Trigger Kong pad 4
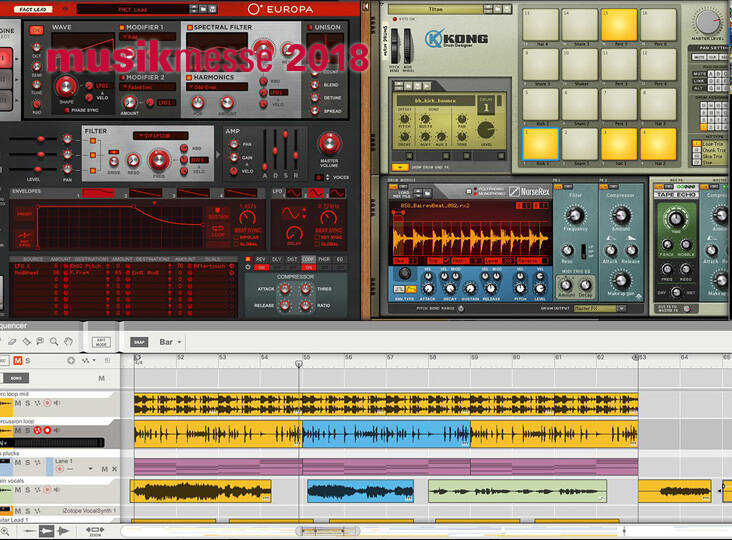The height and width of the screenshot is (540, 732). (x=658, y=144)
